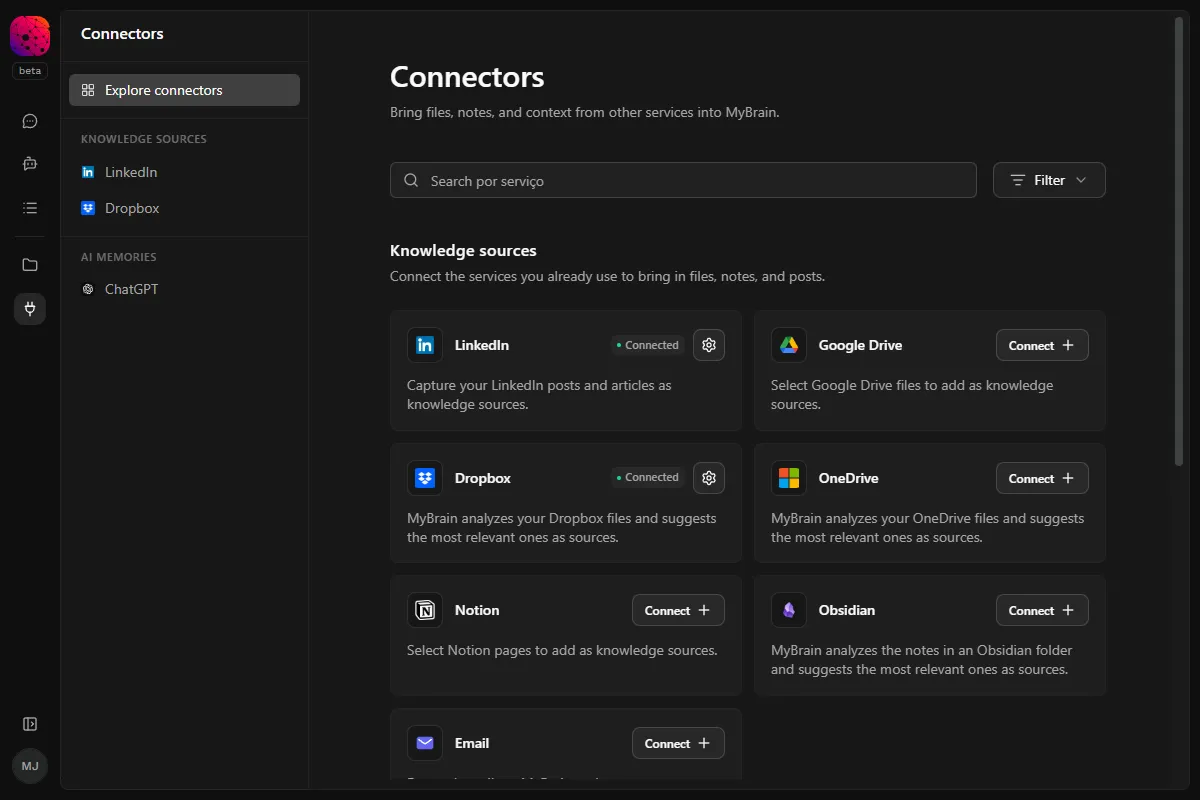Open ChatGPT under AI Memories
Screen dimensions: 1200x800
click(x=184, y=289)
